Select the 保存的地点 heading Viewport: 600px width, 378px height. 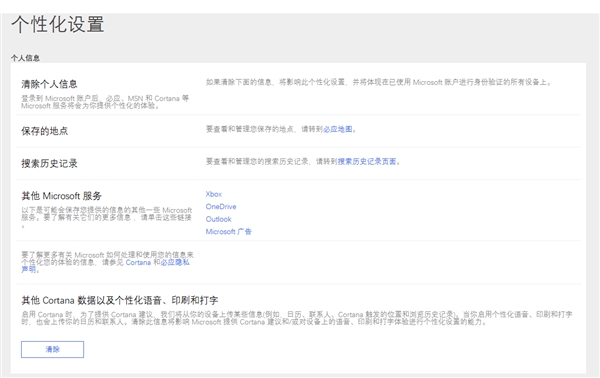(44, 131)
